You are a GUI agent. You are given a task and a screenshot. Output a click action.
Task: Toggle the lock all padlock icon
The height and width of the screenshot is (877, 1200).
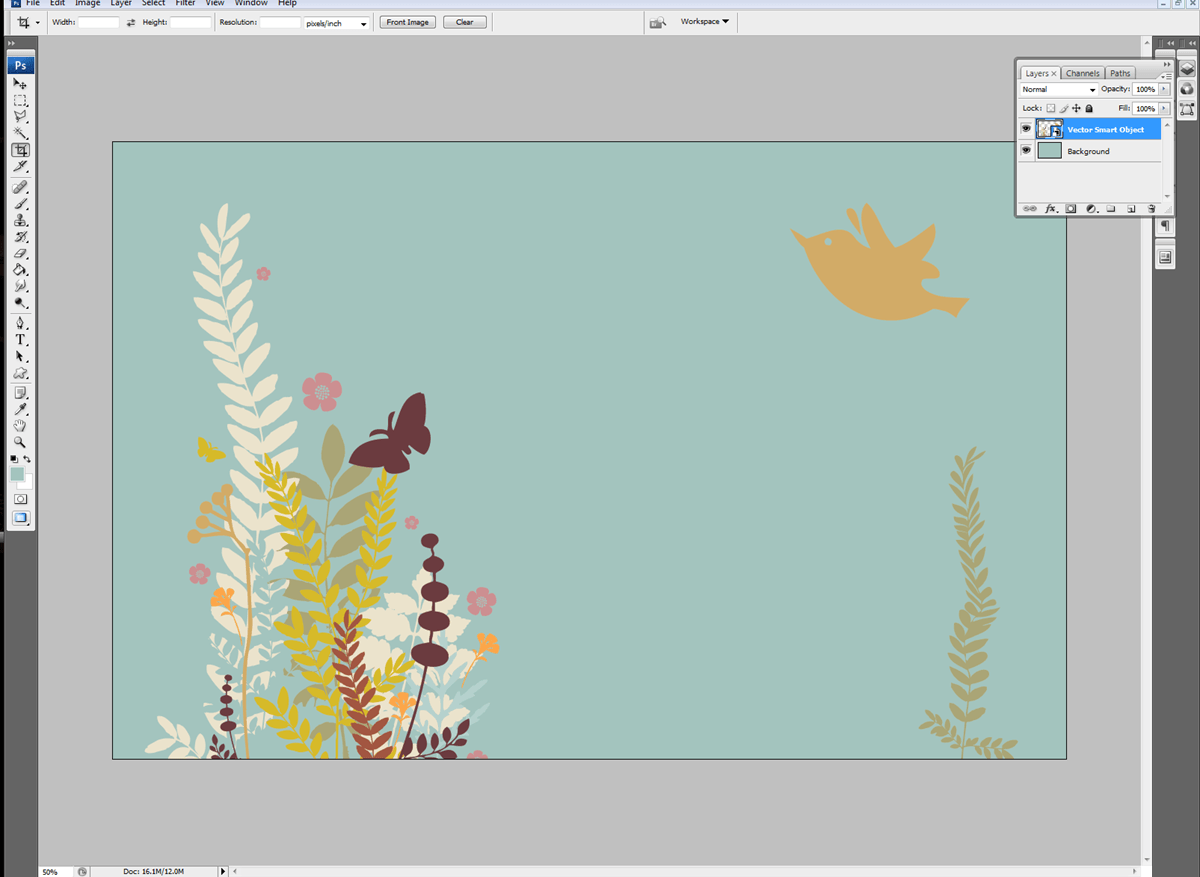[x=1089, y=108]
